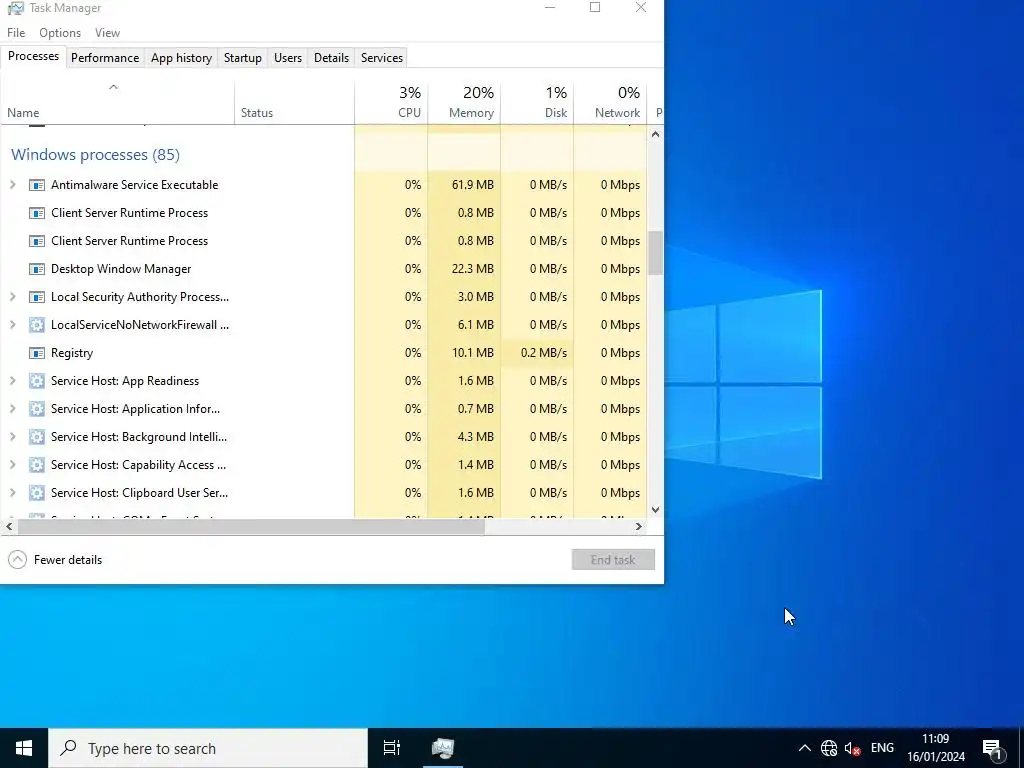
Task: Click the Service Host: Capability Access gear icon
Action: pyautogui.click(x=37, y=466)
